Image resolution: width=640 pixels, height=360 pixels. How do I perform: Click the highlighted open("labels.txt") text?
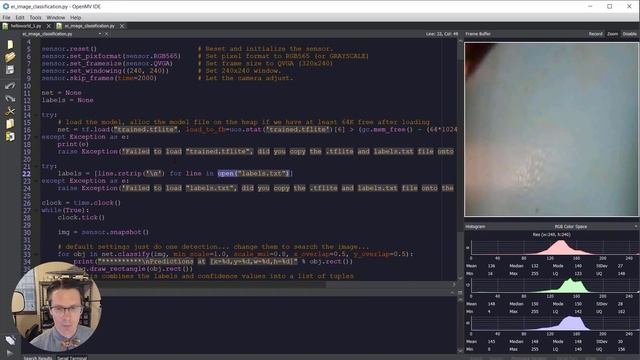[254, 173]
